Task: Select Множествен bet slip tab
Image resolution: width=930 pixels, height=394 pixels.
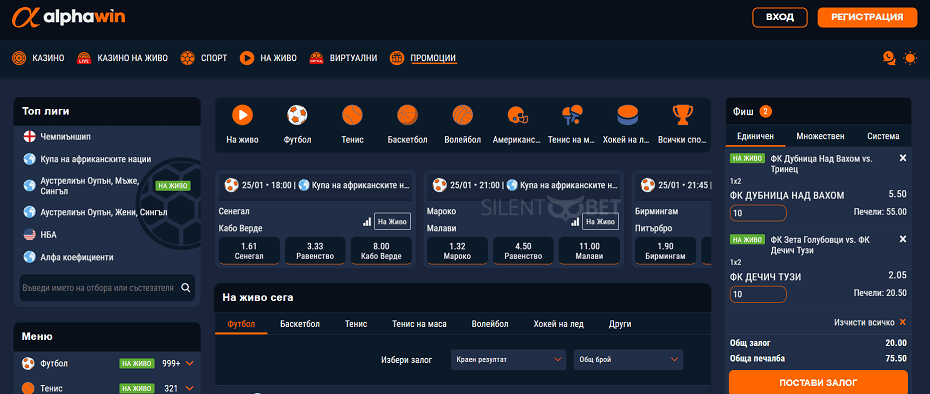Action: point(820,136)
